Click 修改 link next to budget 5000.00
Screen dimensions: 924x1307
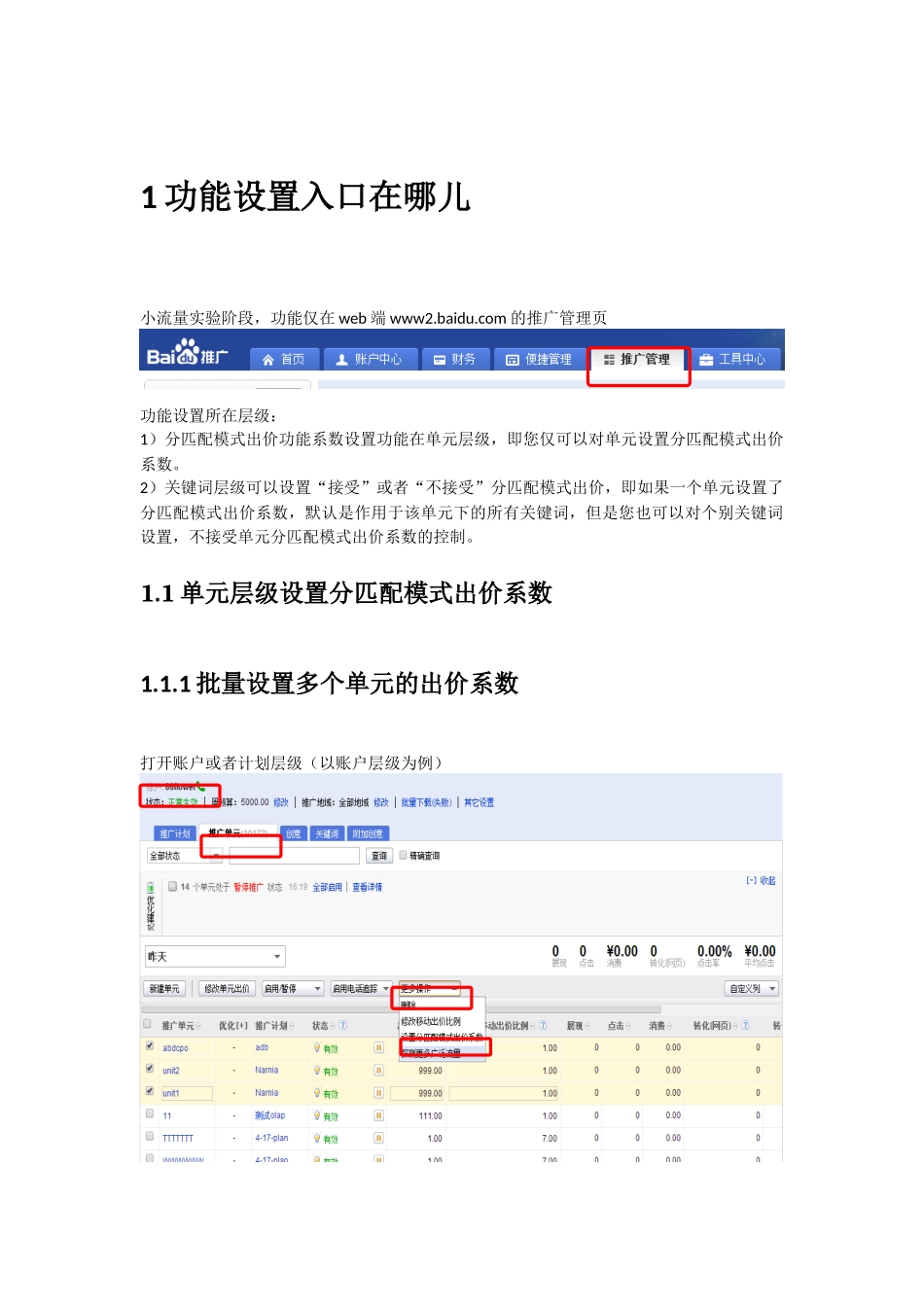pos(281,802)
